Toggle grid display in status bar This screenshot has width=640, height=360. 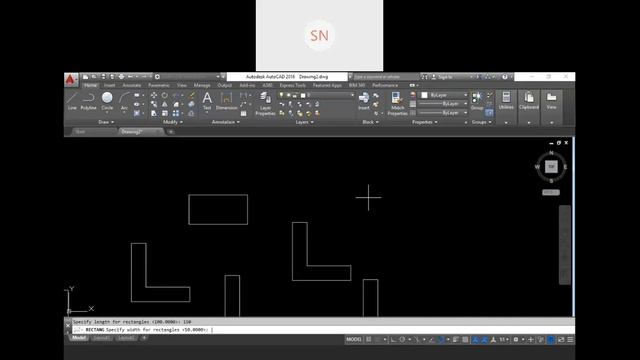click(369, 340)
